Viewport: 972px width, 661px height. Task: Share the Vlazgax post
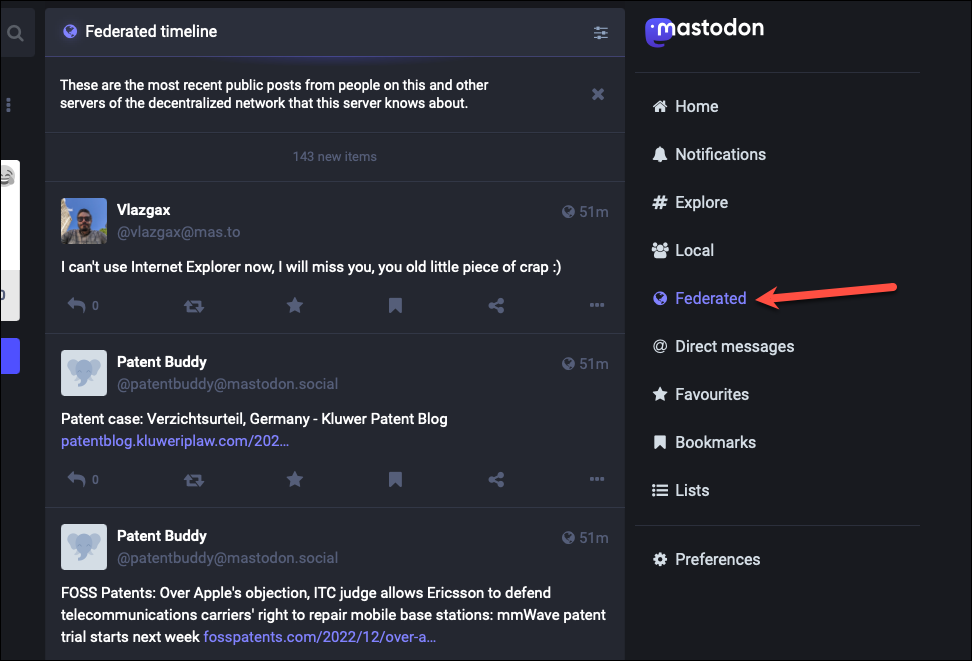496,305
